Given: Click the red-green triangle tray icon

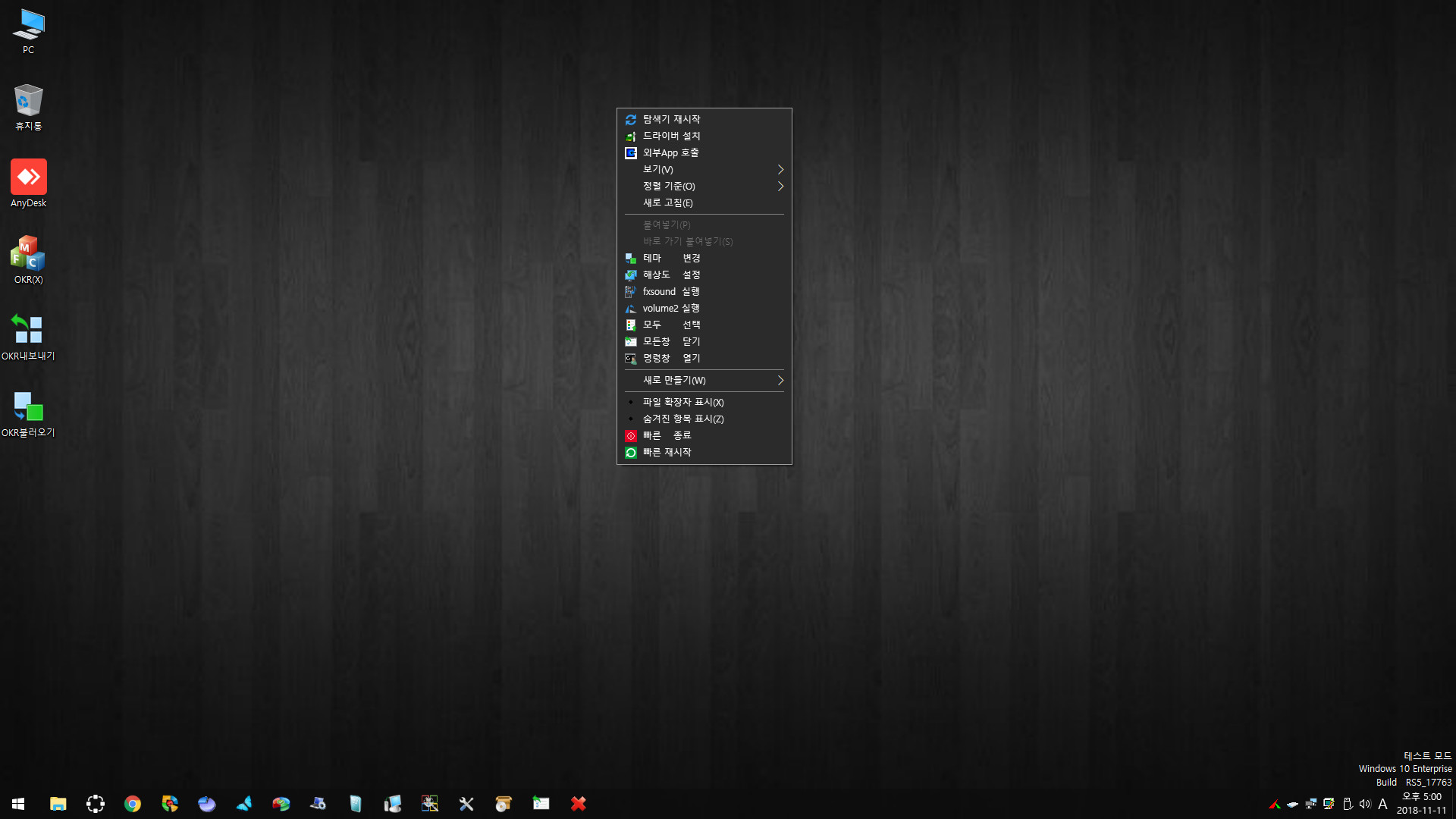Looking at the screenshot, I should click(x=1275, y=805).
